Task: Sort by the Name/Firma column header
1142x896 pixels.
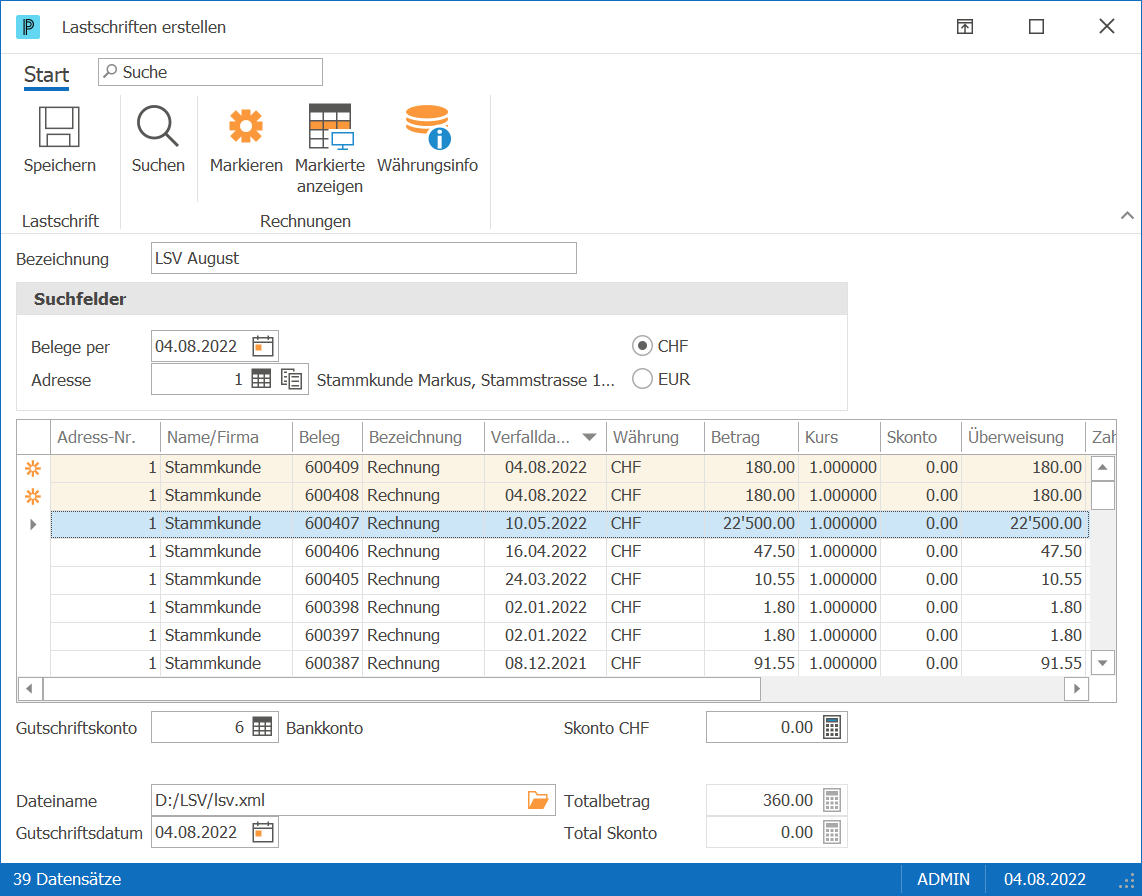Action: pyautogui.click(x=226, y=437)
